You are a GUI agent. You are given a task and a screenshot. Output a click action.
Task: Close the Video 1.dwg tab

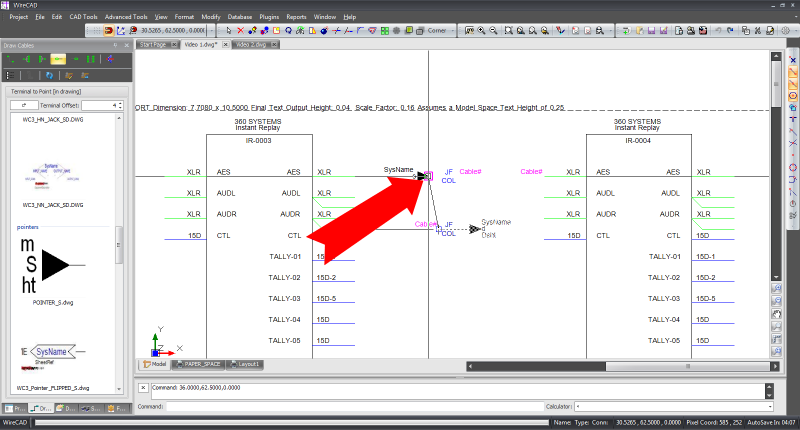click(x=226, y=45)
